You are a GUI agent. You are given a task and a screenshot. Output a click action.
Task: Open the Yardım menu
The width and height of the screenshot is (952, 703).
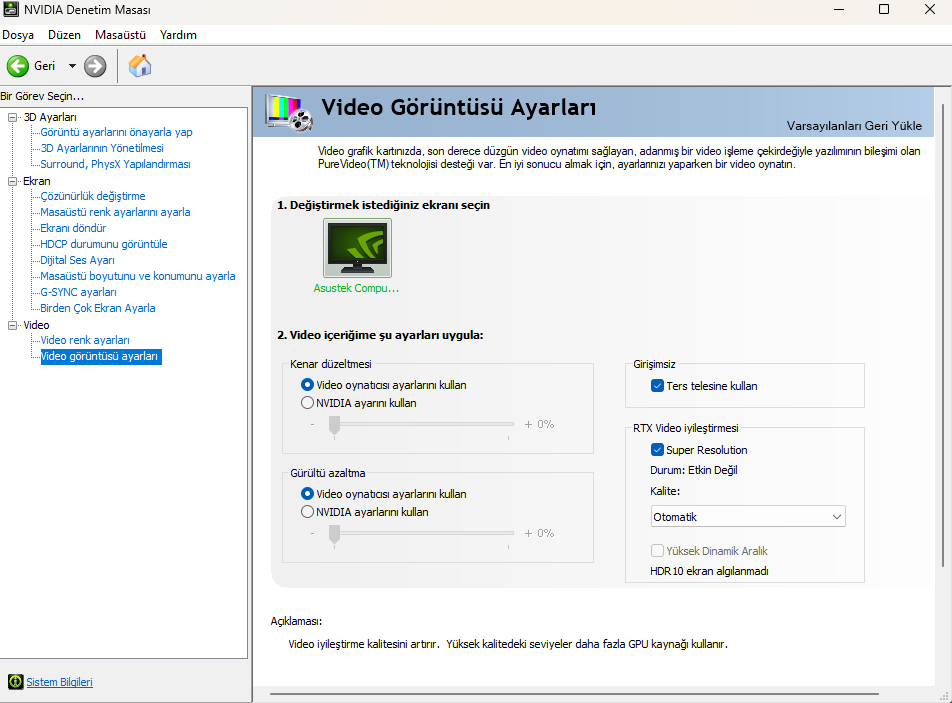[x=178, y=35]
